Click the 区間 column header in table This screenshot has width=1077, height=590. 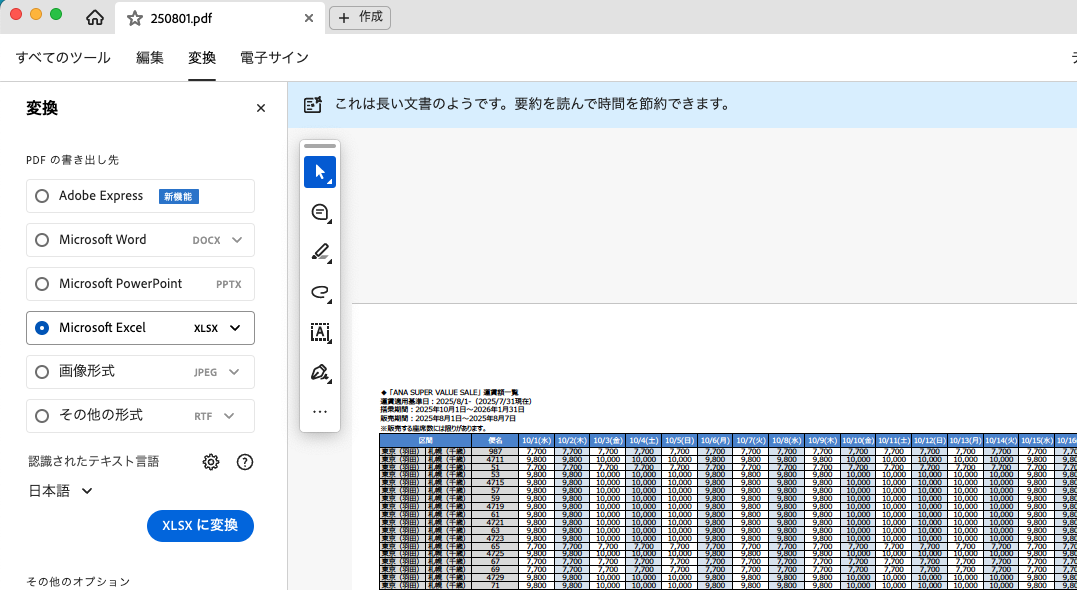point(425,440)
